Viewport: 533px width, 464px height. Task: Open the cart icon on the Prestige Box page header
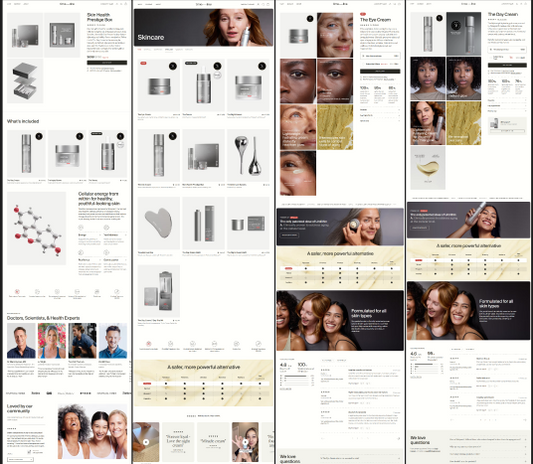coord(126,4)
